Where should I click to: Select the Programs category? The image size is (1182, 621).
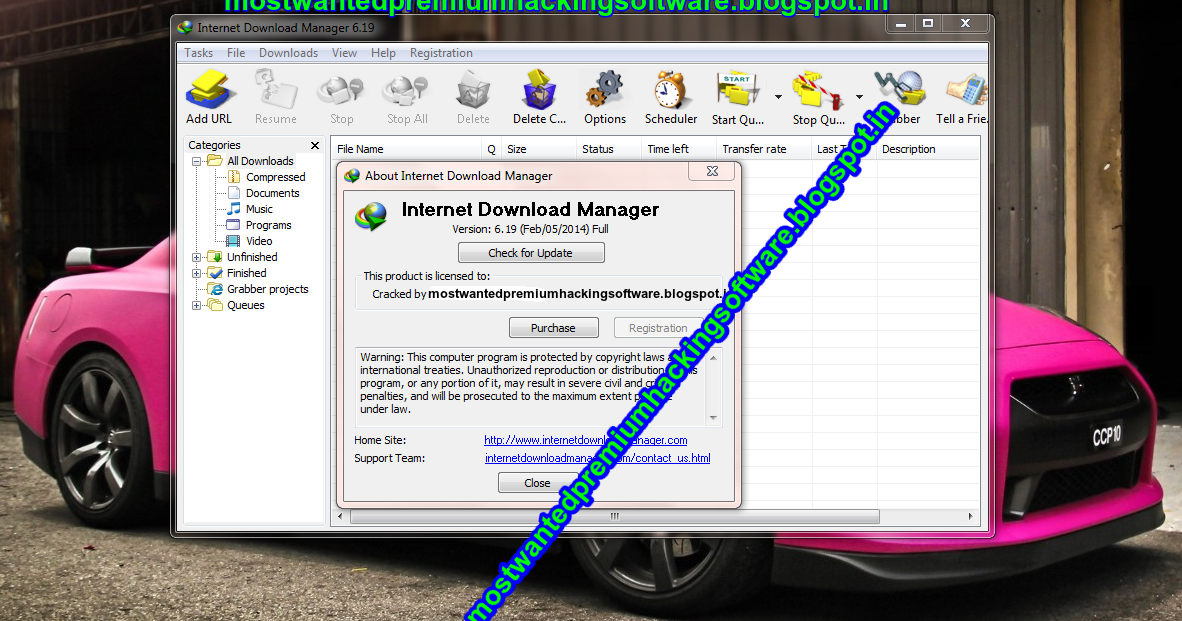[x=268, y=225]
